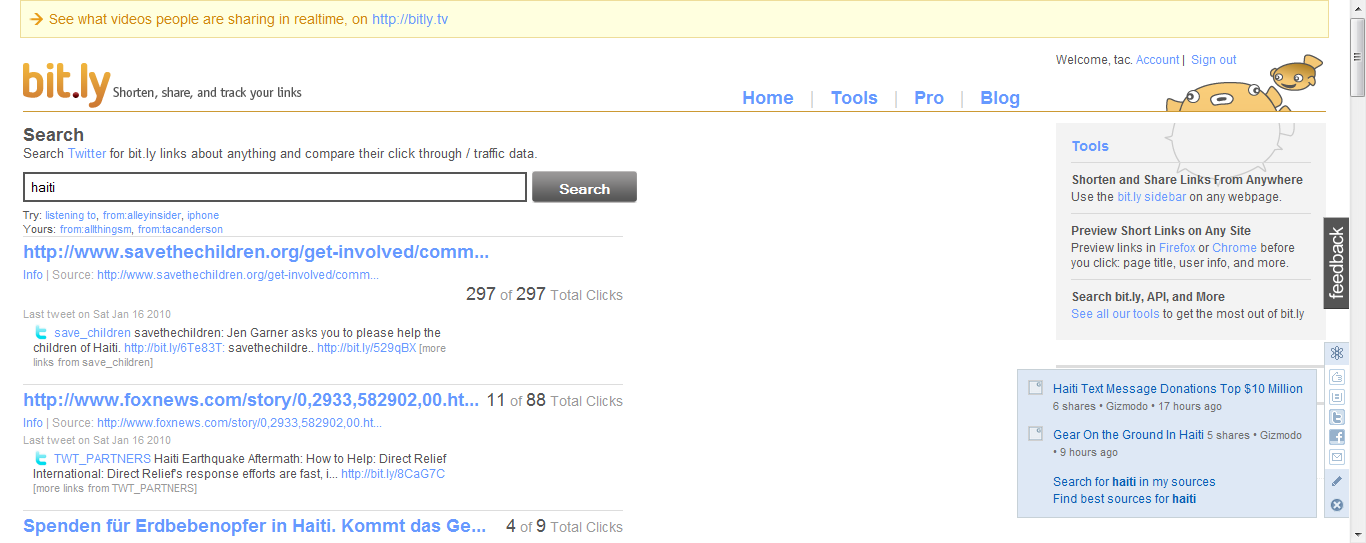Open the Home navigation tab
The image size is (1366, 543).
click(x=768, y=98)
